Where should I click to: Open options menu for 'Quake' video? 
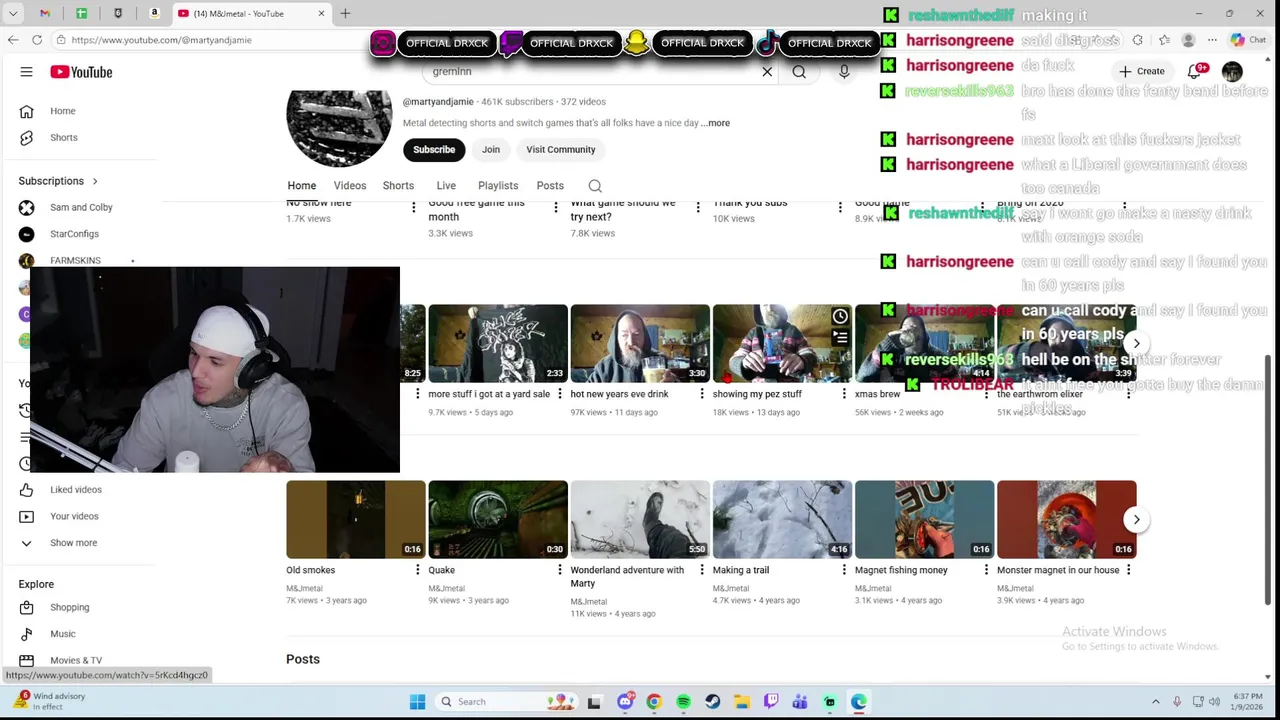[559, 570]
